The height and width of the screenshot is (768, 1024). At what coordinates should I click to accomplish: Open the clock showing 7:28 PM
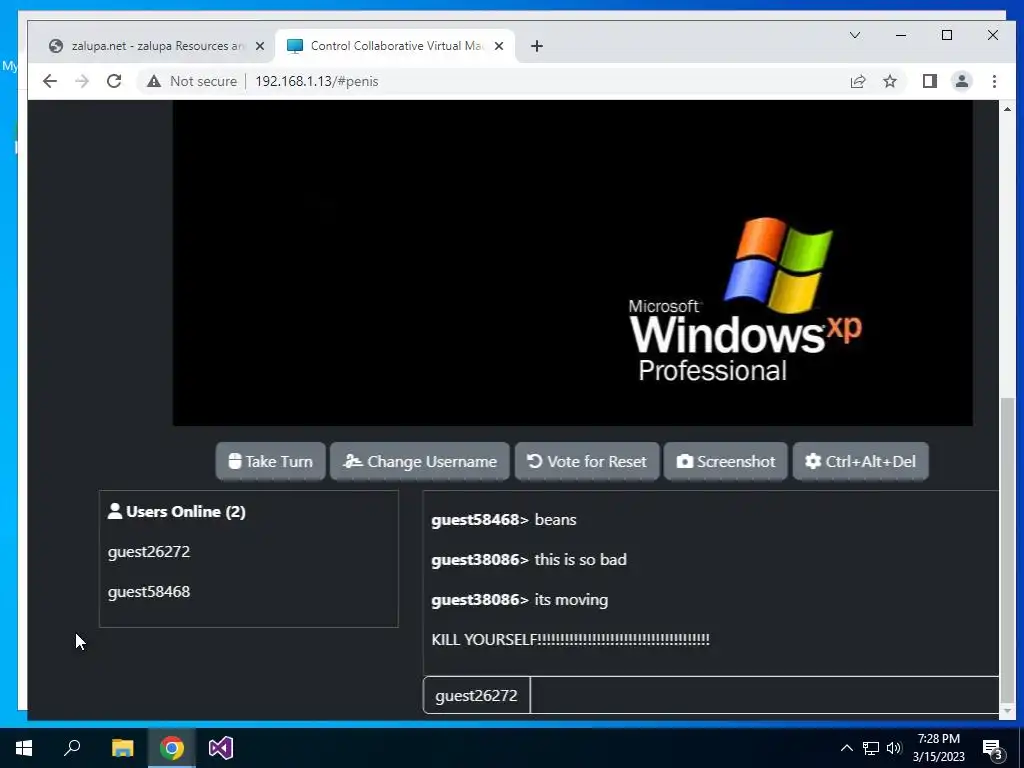click(938, 748)
